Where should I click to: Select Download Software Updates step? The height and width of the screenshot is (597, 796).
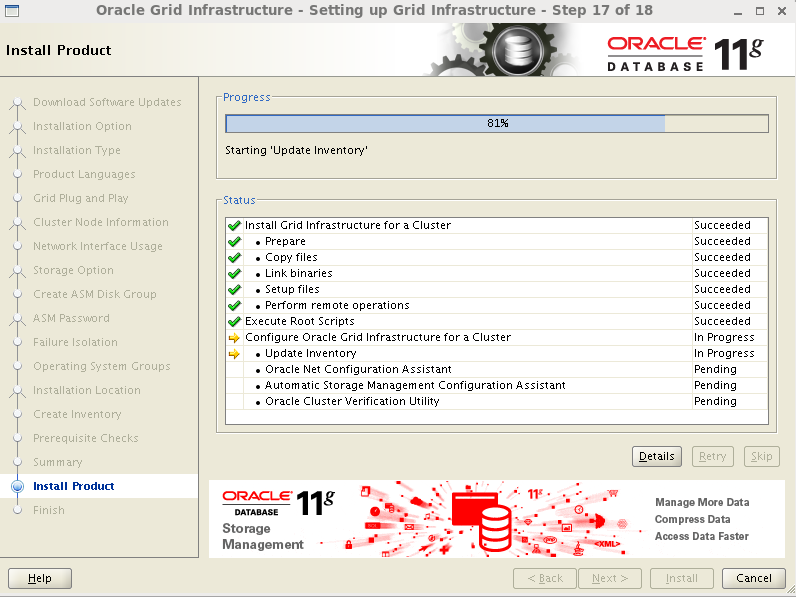tap(107, 102)
